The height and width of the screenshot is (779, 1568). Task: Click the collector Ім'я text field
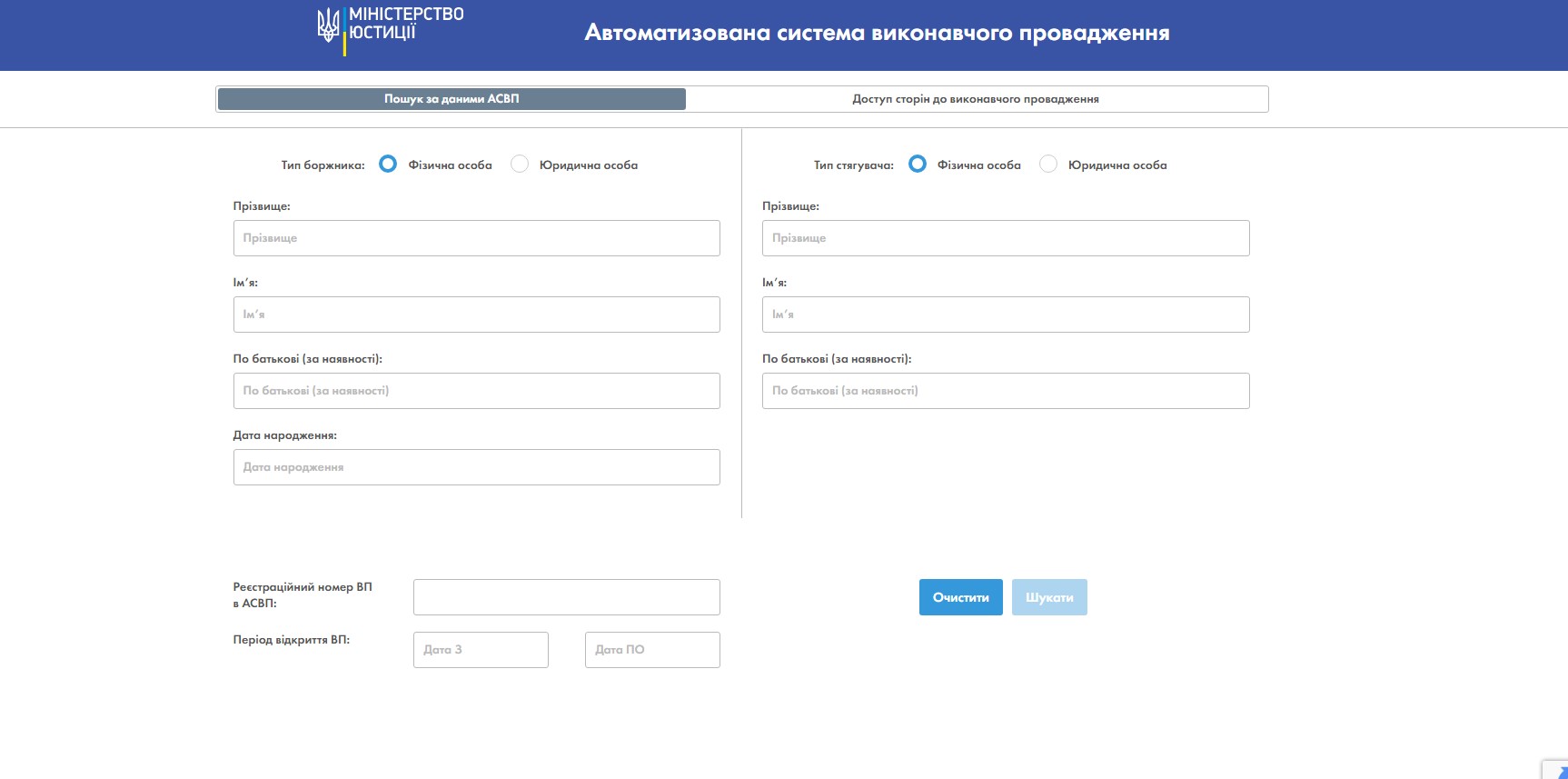tap(1006, 315)
